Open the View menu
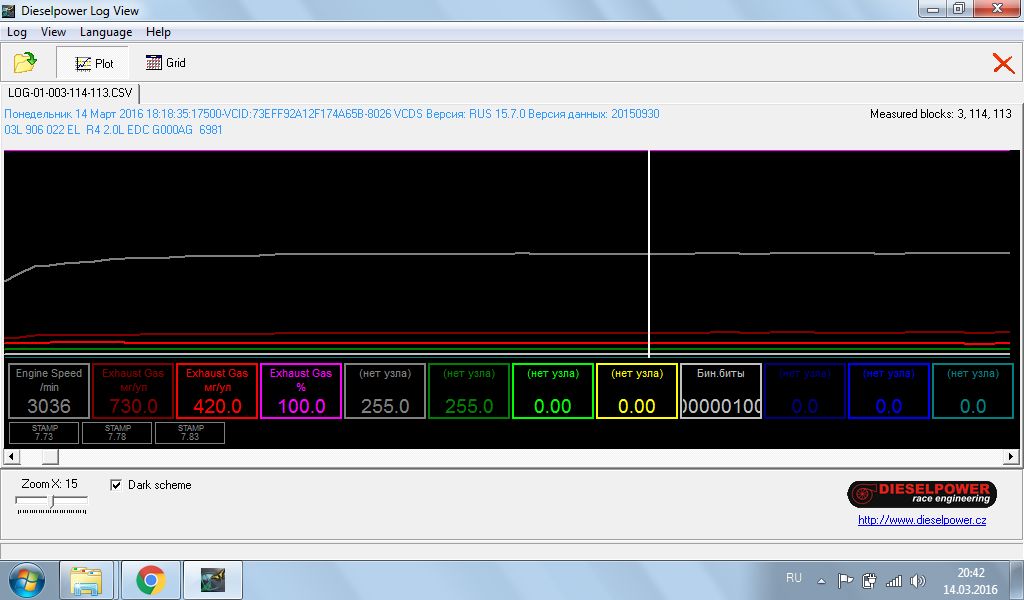The width and height of the screenshot is (1024, 600). pyautogui.click(x=53, y=32)
